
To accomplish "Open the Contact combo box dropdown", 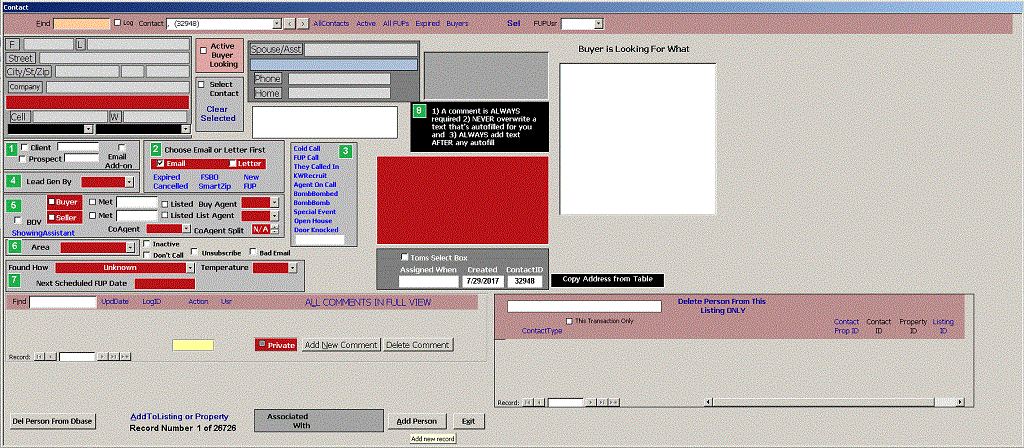I will [x=276, y=22].
